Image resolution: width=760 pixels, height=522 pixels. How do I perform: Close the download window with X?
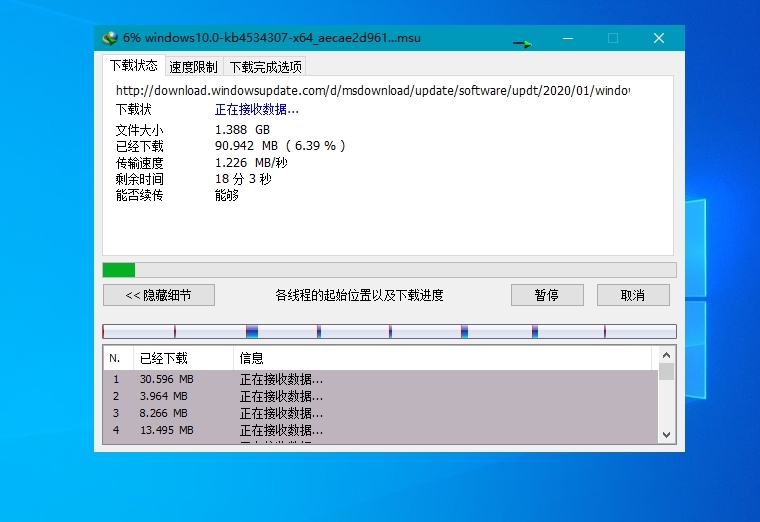pyautogui.click(x=658, y=38)
